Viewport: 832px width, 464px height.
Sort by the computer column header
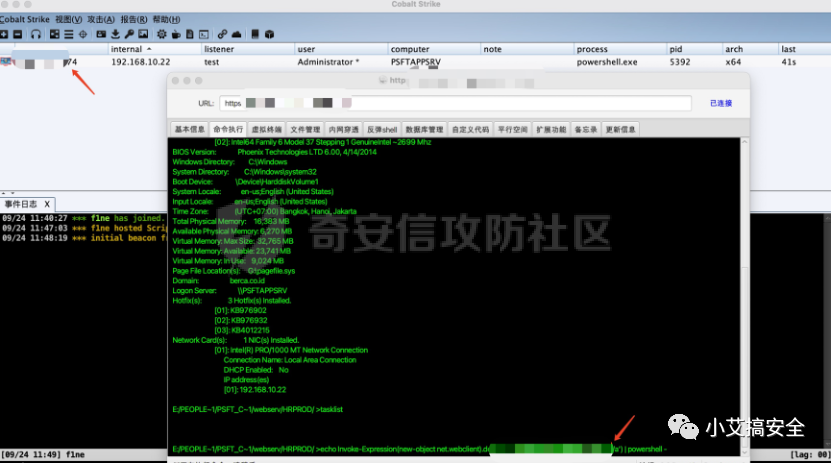tap(435, 49)
